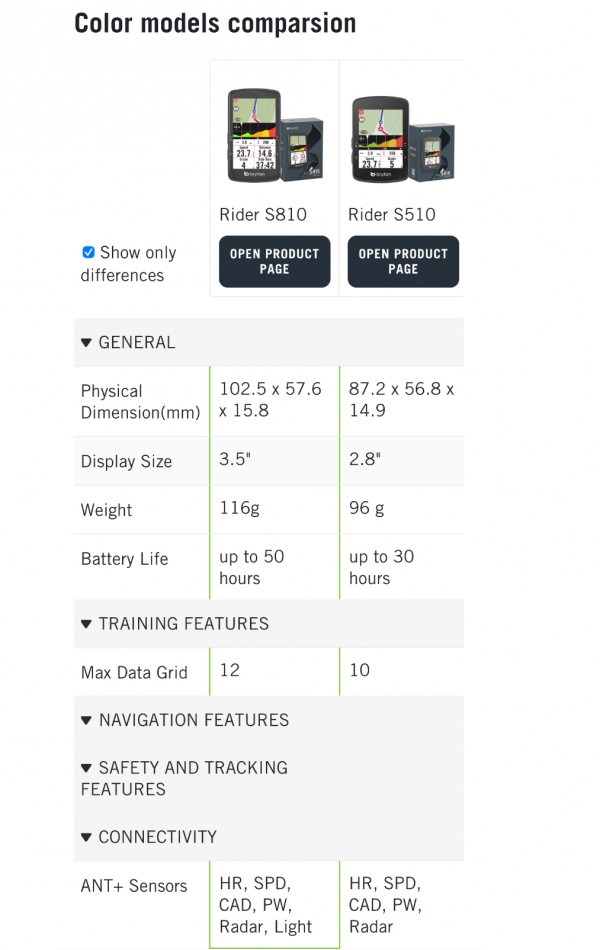Click the Color models comparison heading
Image resolution: width=600 pixels, height=950 pixels.
click(215, 22)
